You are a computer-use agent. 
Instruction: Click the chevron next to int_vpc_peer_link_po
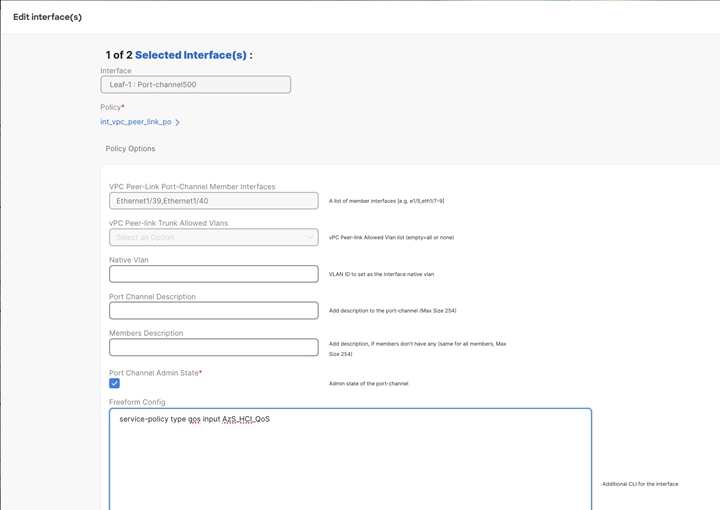[x=177, y=122]
